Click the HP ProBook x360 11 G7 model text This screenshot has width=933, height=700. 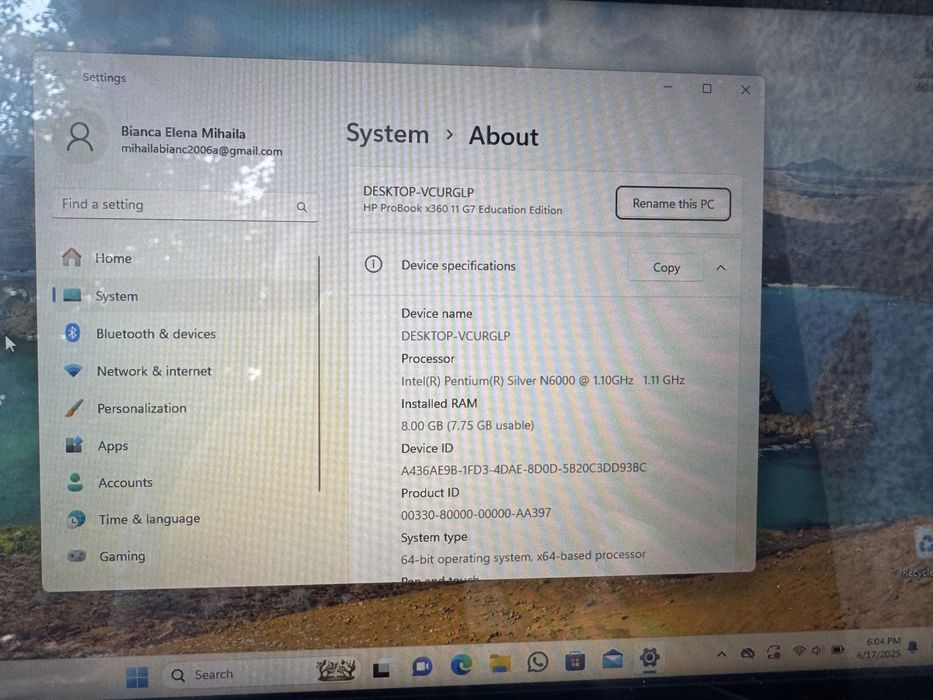coord(462,210)
